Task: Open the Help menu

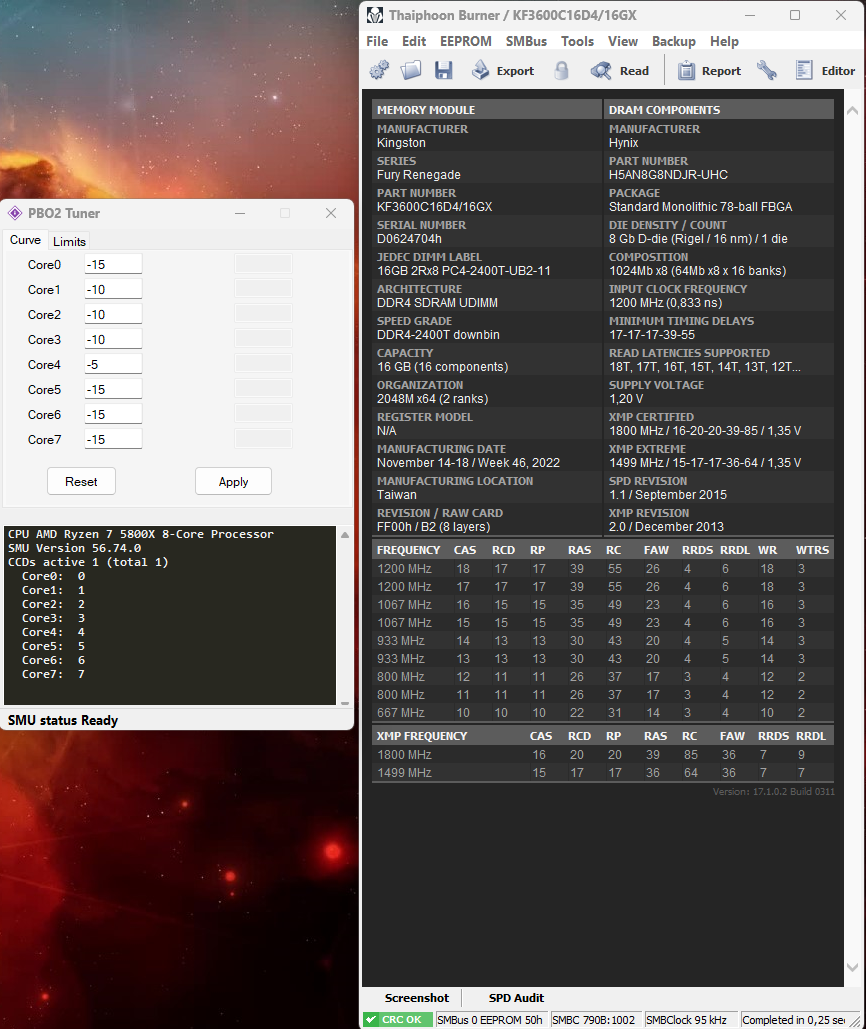Action: (724, 41)
